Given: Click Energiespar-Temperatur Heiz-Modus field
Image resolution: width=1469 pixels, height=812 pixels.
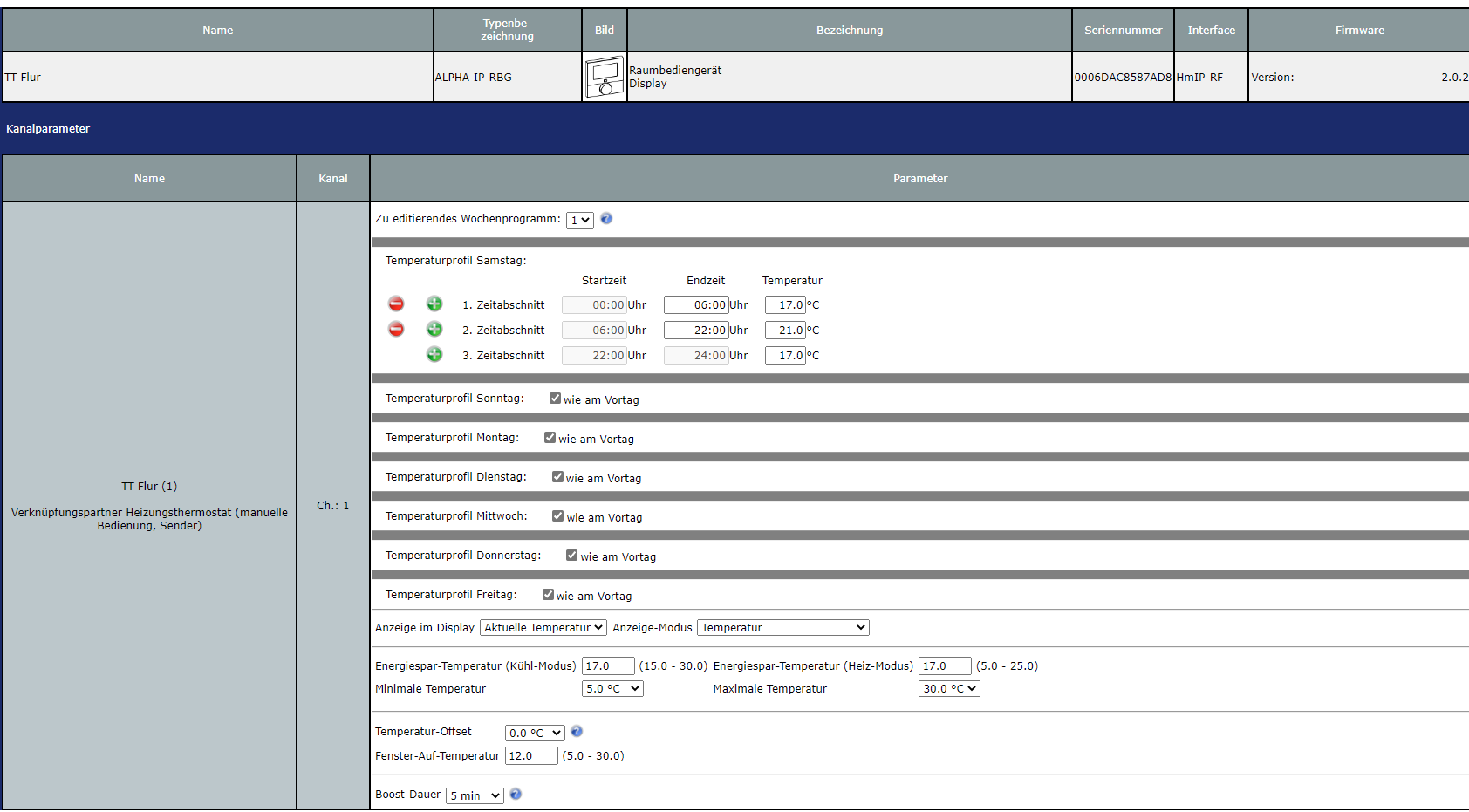Looking at the screenshot, I should 945,665.
